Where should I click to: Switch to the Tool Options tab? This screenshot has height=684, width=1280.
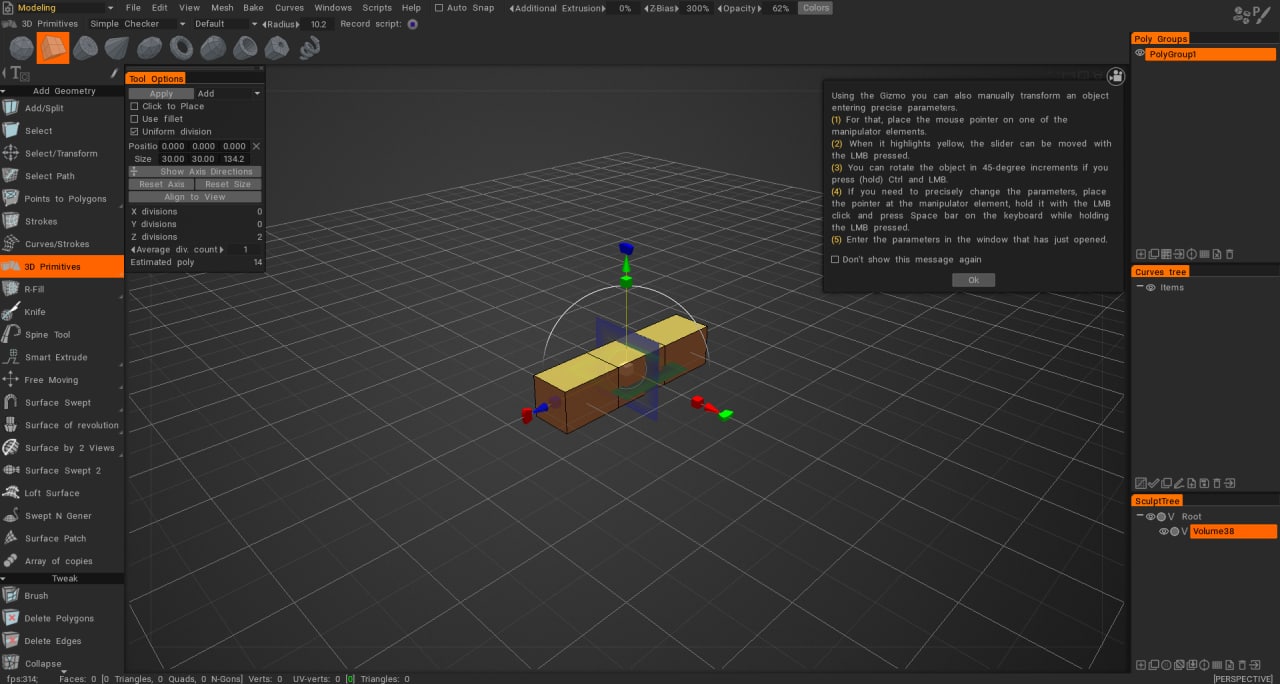(x=156, y=79)
